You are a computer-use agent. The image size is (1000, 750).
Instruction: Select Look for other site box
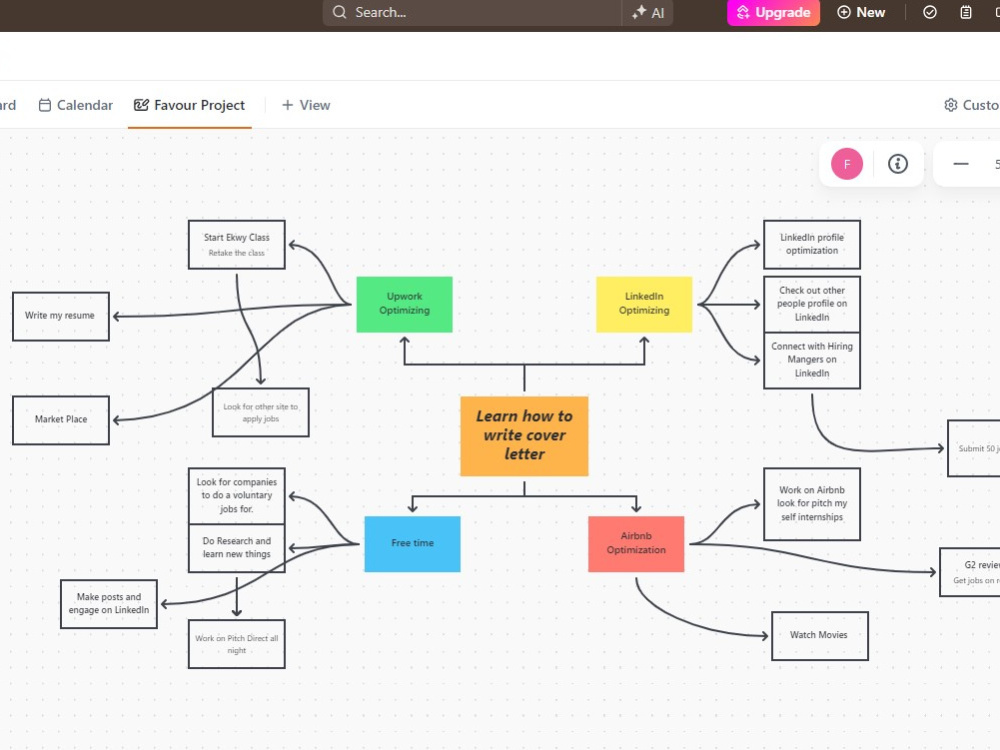tap(261, 413)
